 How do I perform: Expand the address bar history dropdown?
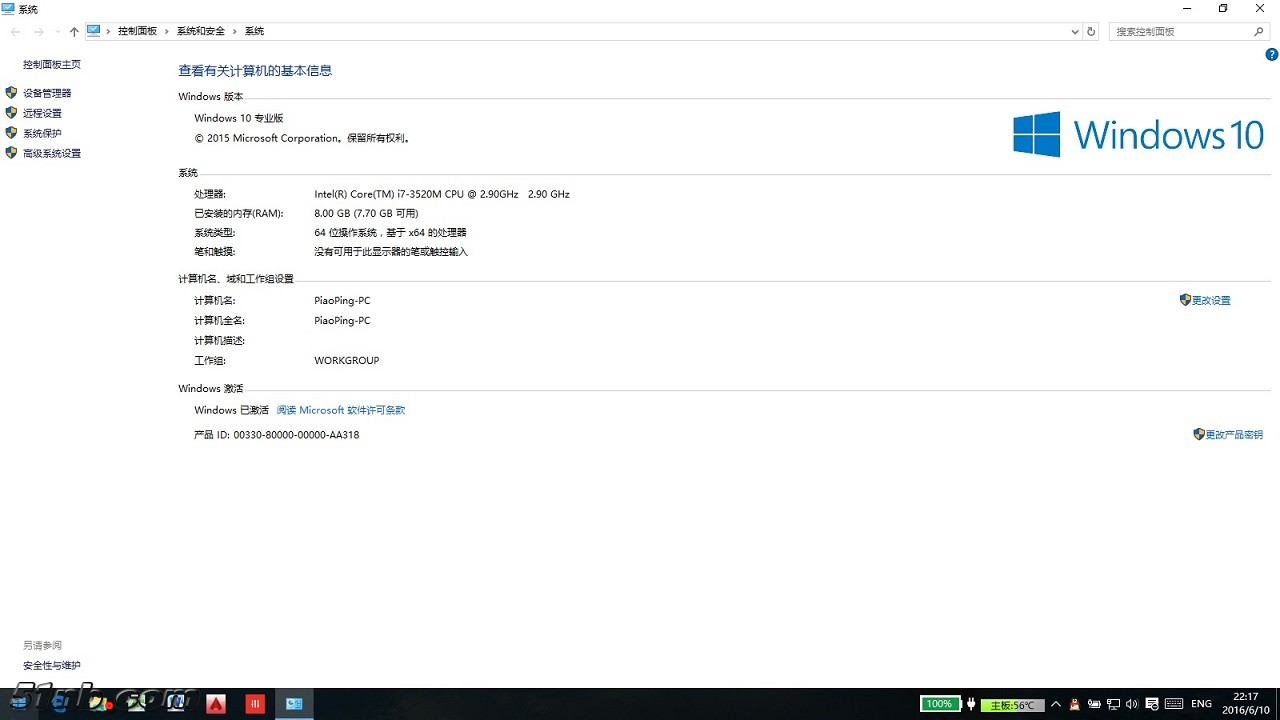(1074, 32)
